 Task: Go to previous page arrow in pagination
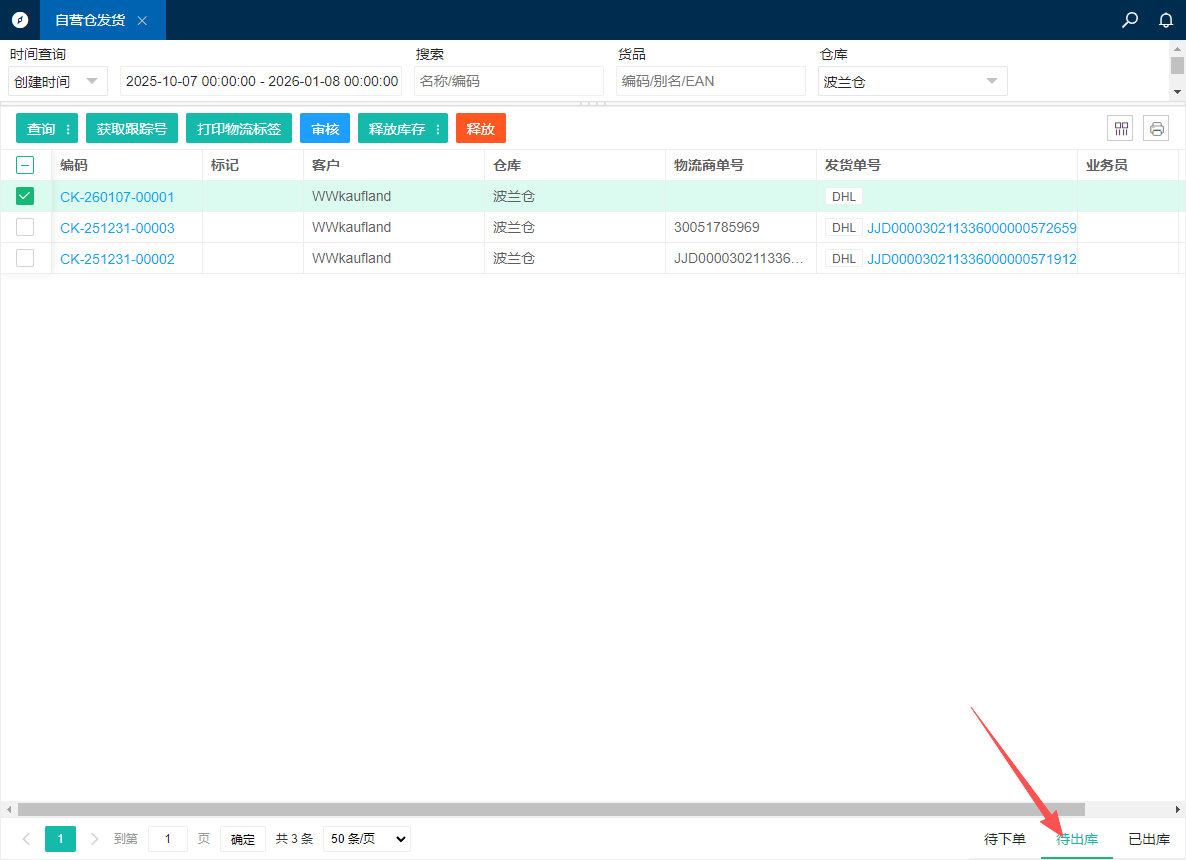coord(26,839)
